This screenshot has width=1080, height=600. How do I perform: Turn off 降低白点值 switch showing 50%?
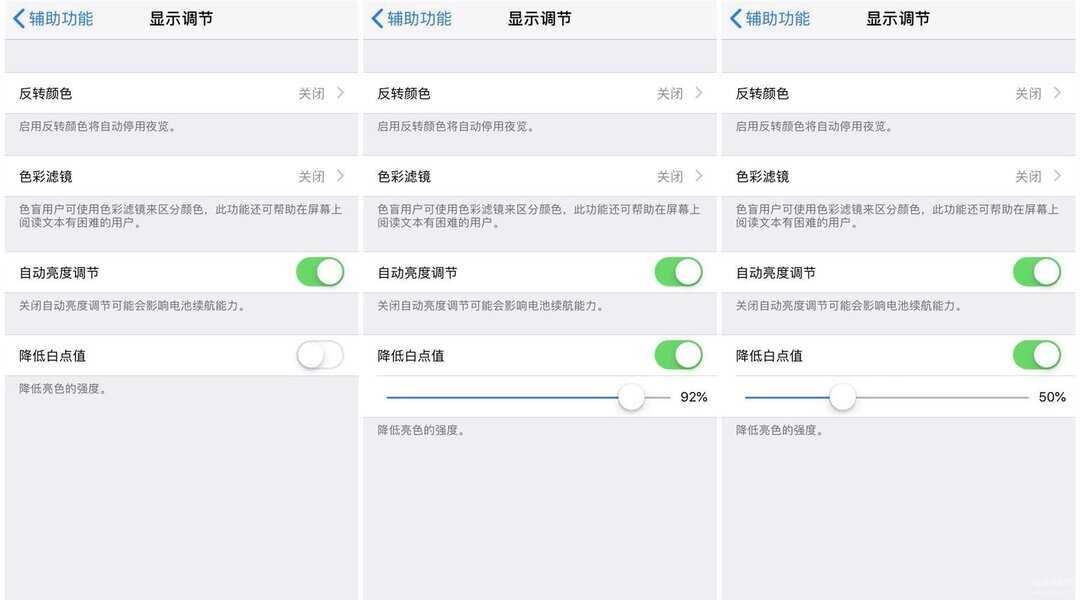click(1037, 355)
